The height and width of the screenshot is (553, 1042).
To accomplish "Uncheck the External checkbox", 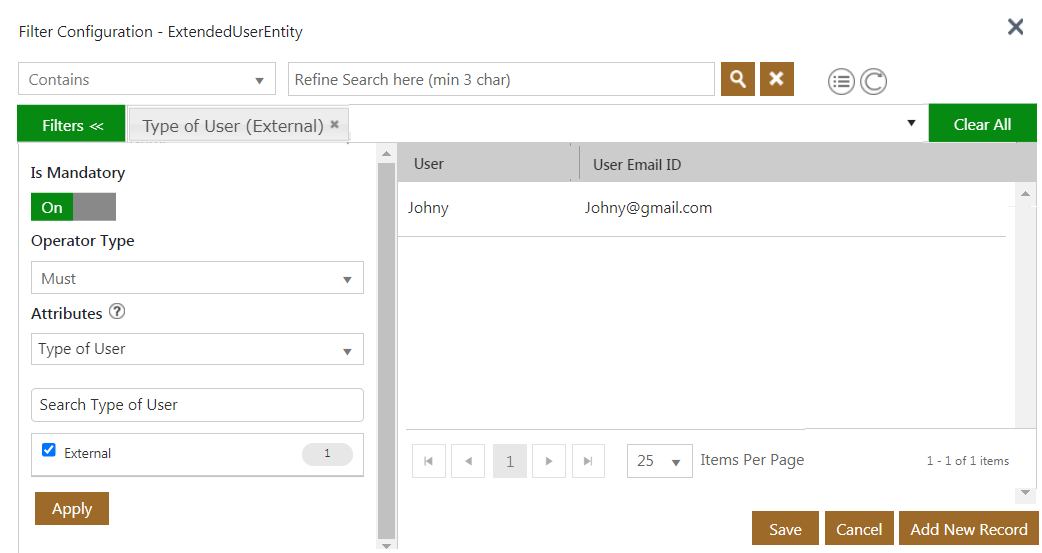I will pos(49,450).
